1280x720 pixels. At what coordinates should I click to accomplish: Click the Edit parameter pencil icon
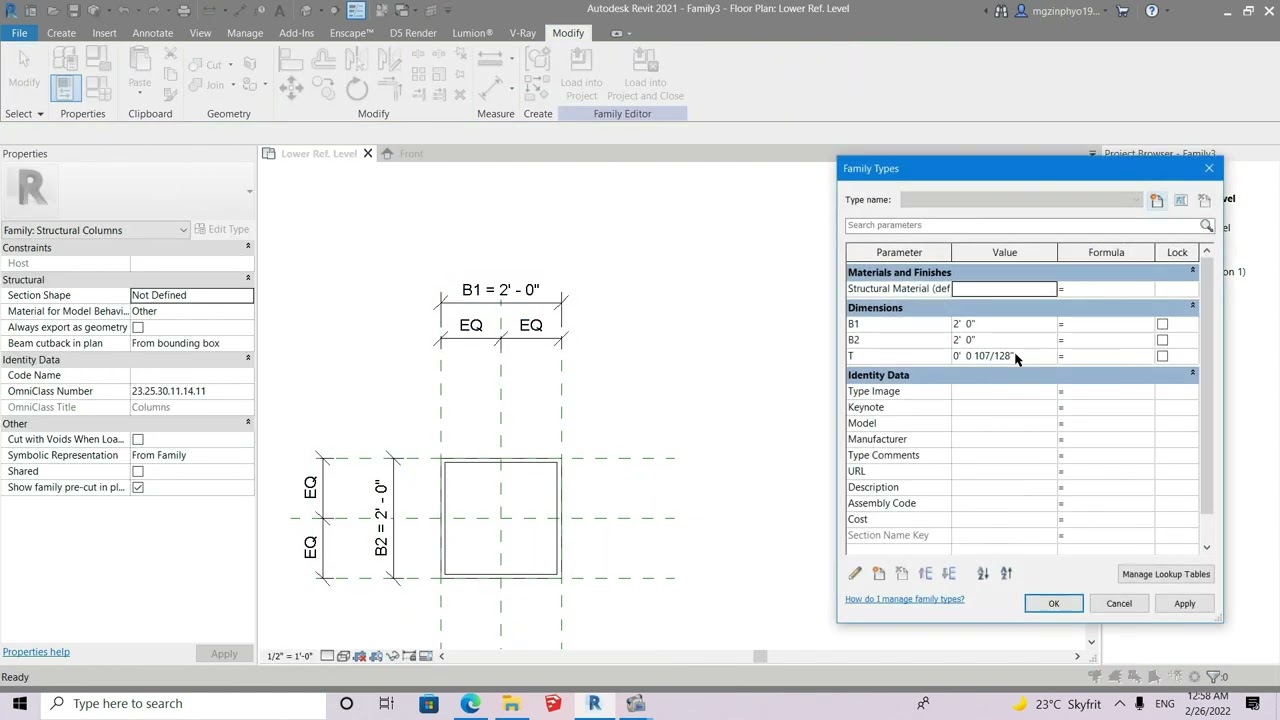[x=855, y=574]
